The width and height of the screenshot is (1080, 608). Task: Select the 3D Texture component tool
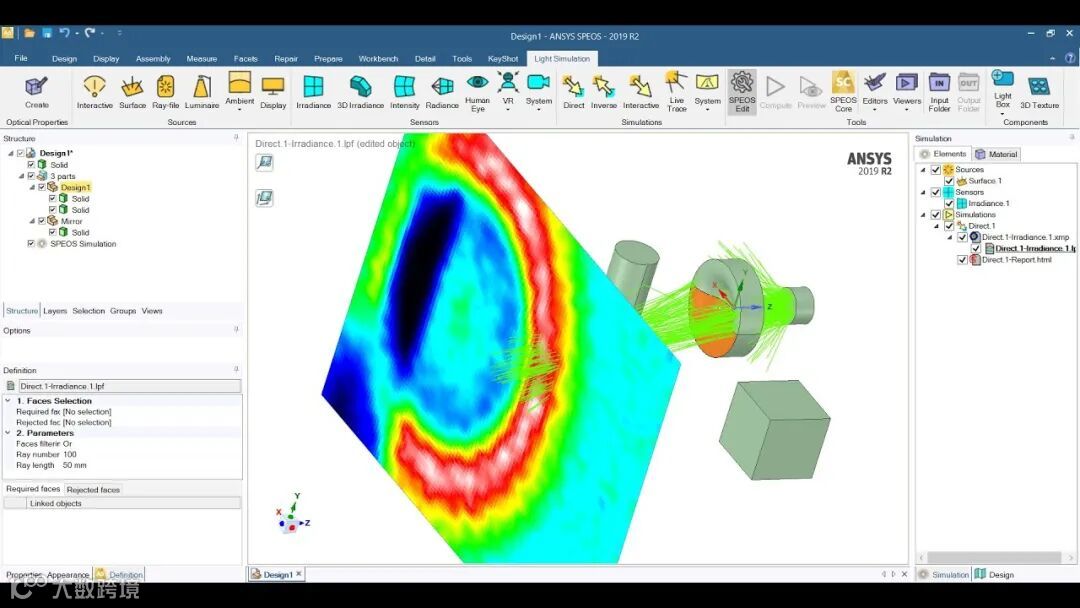coord(1039,92)
